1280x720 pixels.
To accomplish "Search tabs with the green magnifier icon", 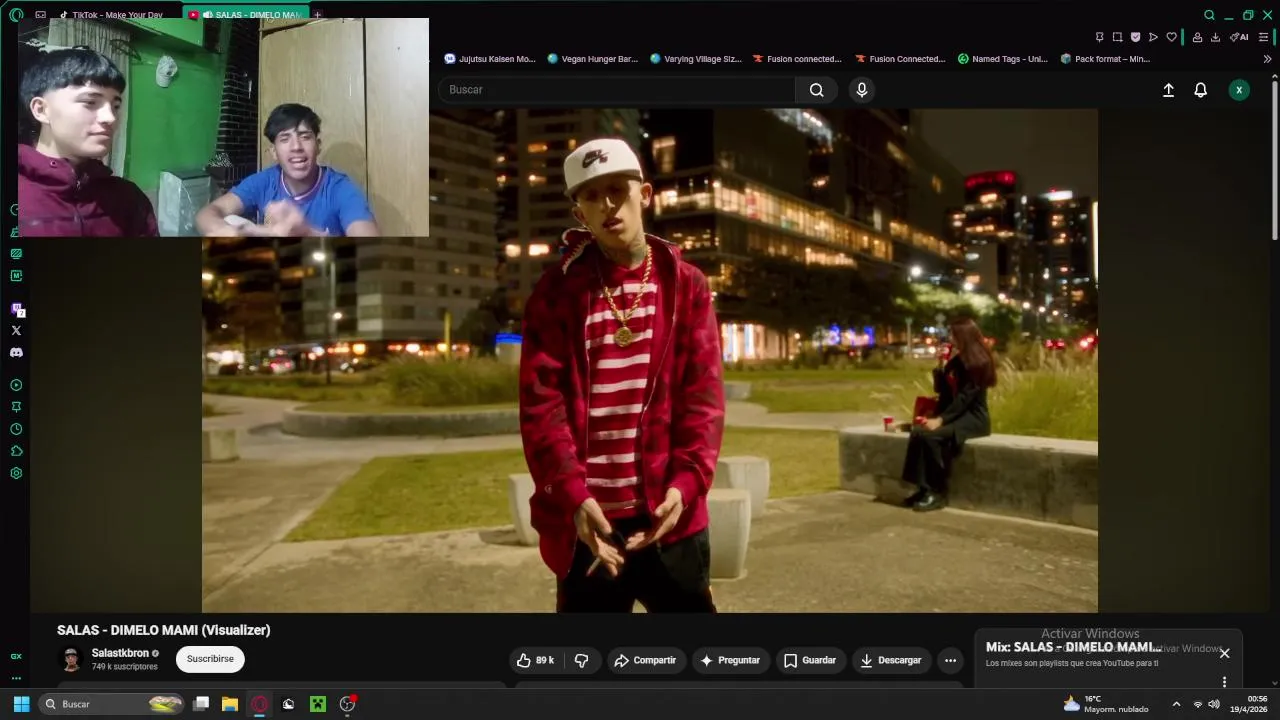I will pos(1209,15).
